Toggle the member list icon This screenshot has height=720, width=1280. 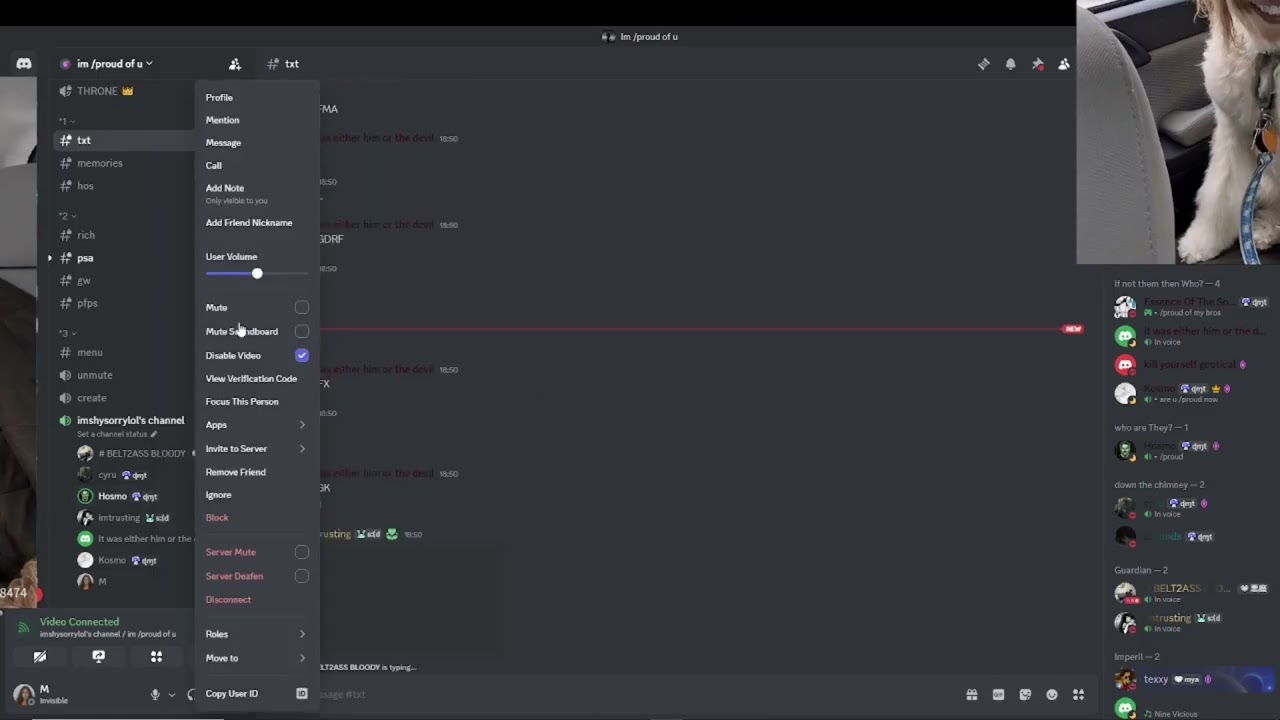pyautogui.click(x=1064, y=64)
